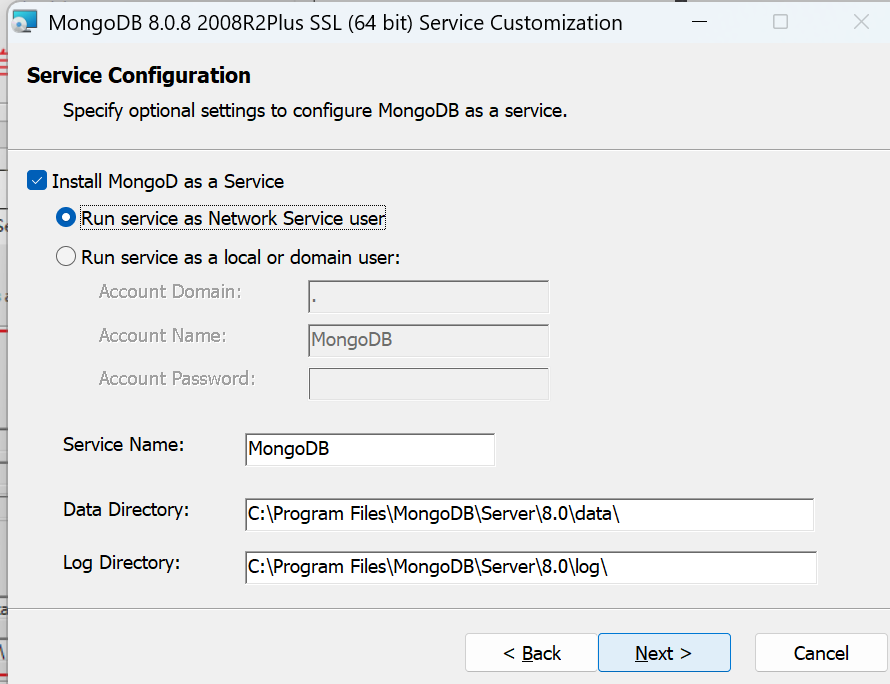
Task: Edit the Log Directory path field
Action: pos(531,567)
